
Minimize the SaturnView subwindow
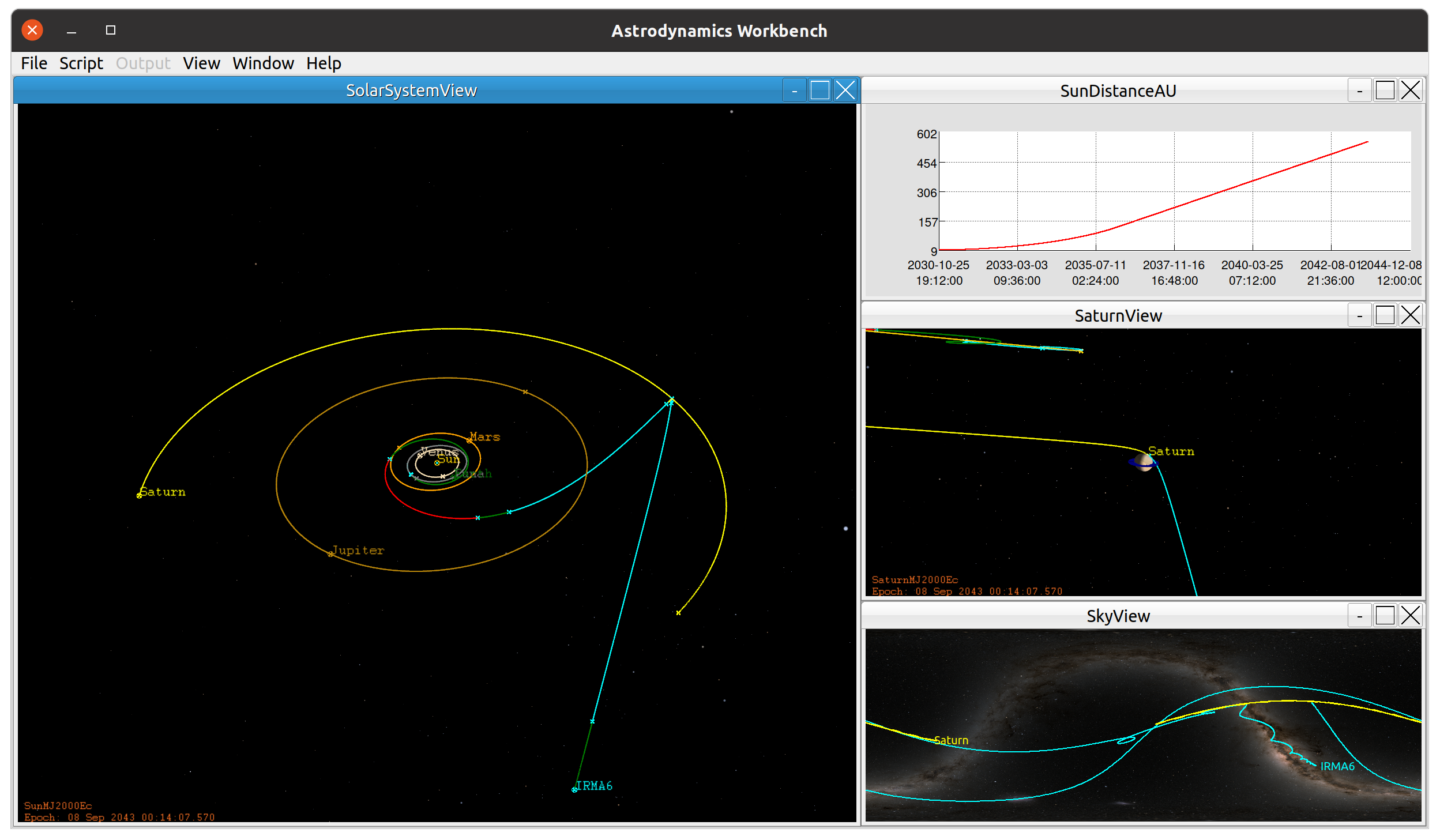click(1359, 315)
